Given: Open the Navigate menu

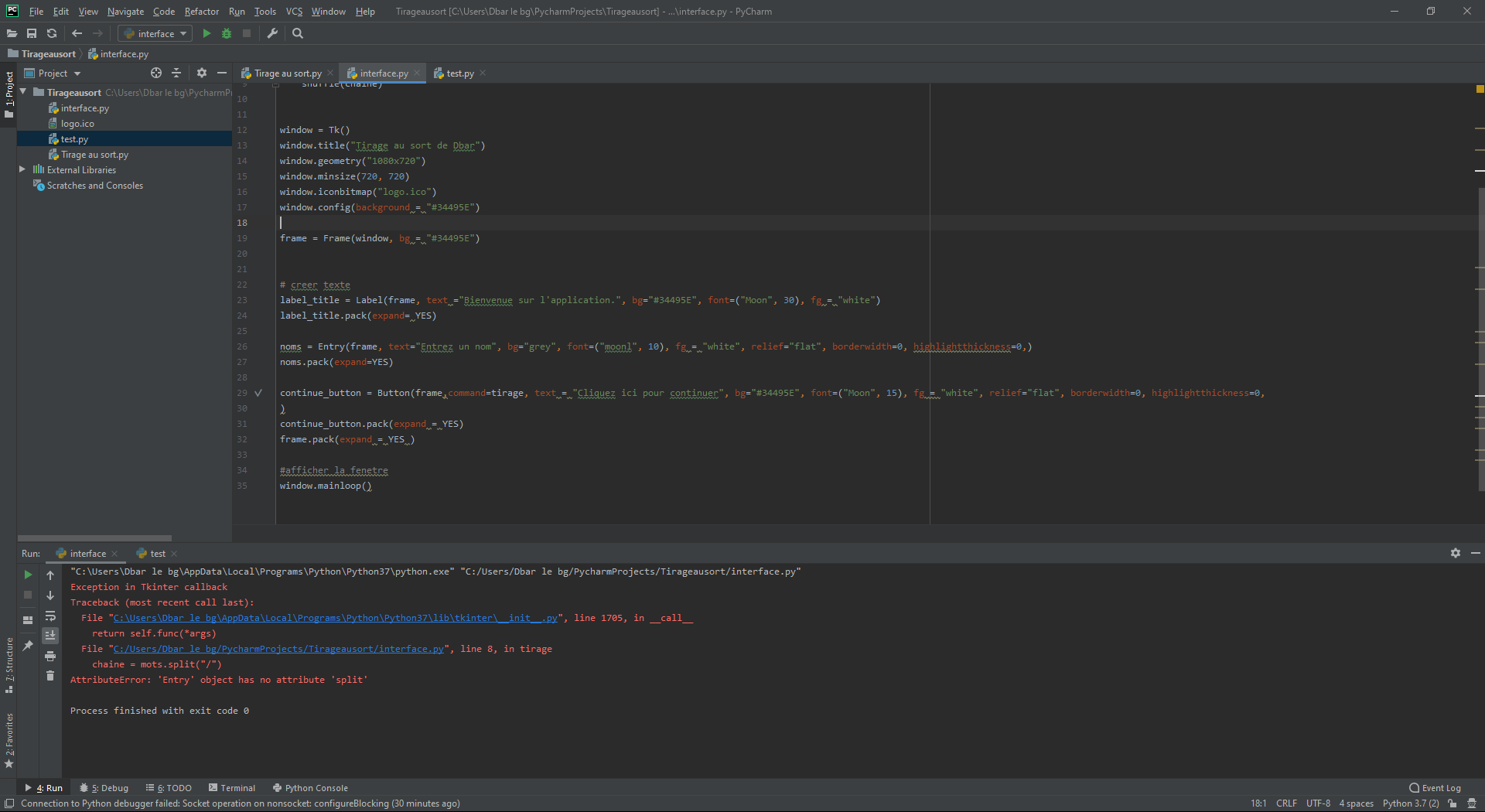Looking at the screenshot, I should 125,12.
